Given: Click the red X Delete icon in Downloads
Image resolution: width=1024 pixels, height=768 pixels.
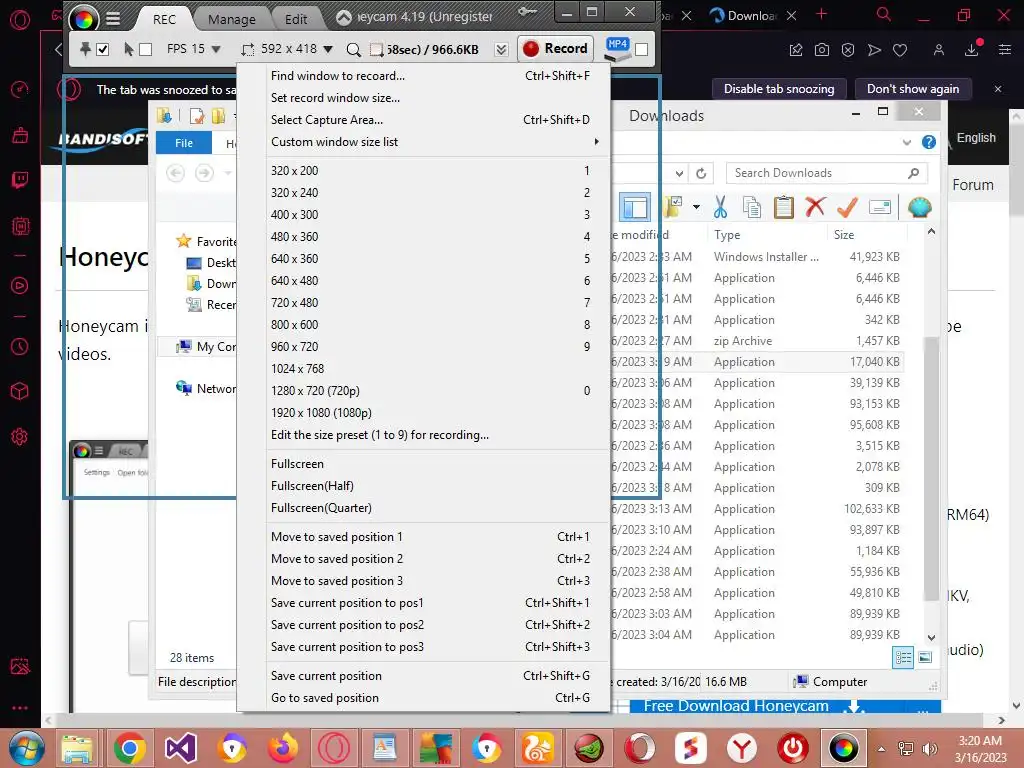Looking at the screenshot, I should tap(815, 207).
